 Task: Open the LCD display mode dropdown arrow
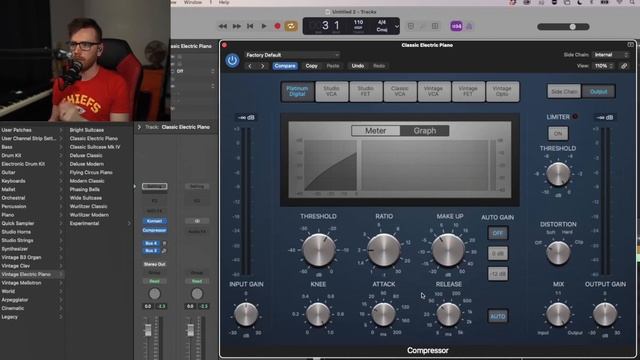click(396, 27)
